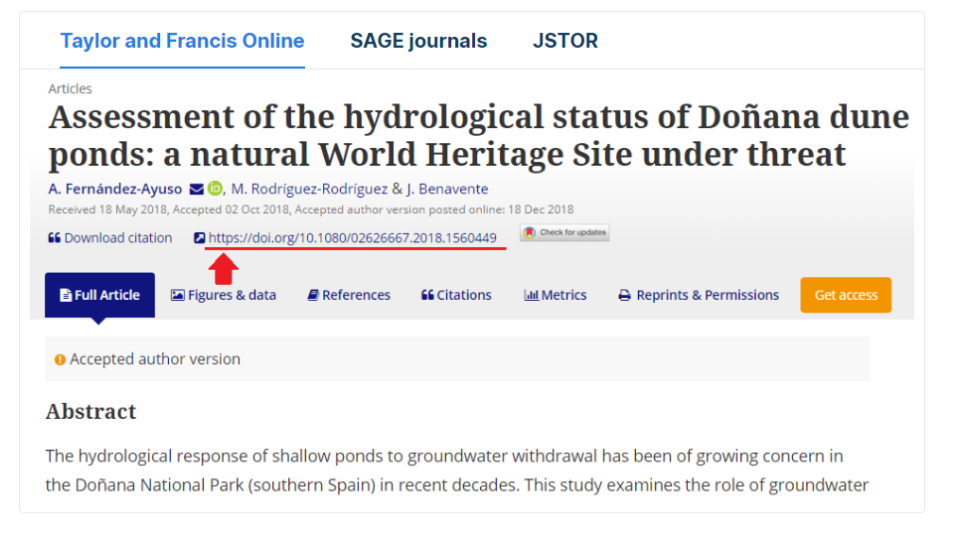Open the Figures & data tab
The height and width of the screenshot is (539, 977).
coord(224,295)
